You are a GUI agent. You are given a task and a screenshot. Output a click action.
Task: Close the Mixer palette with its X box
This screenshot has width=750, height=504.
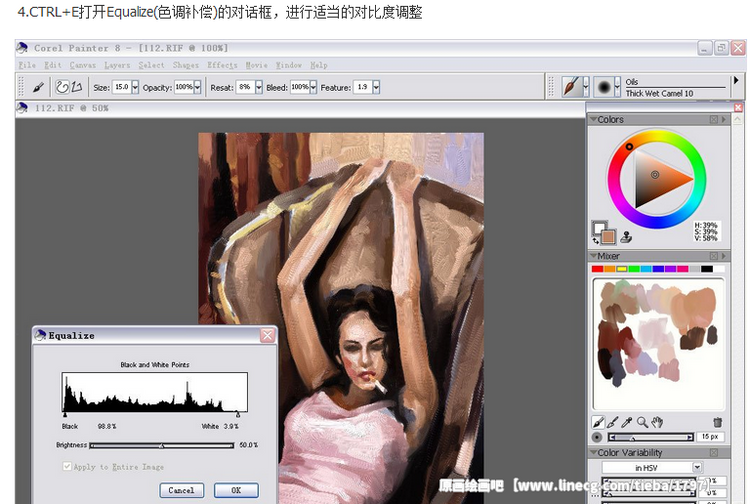tap(714, 256)
